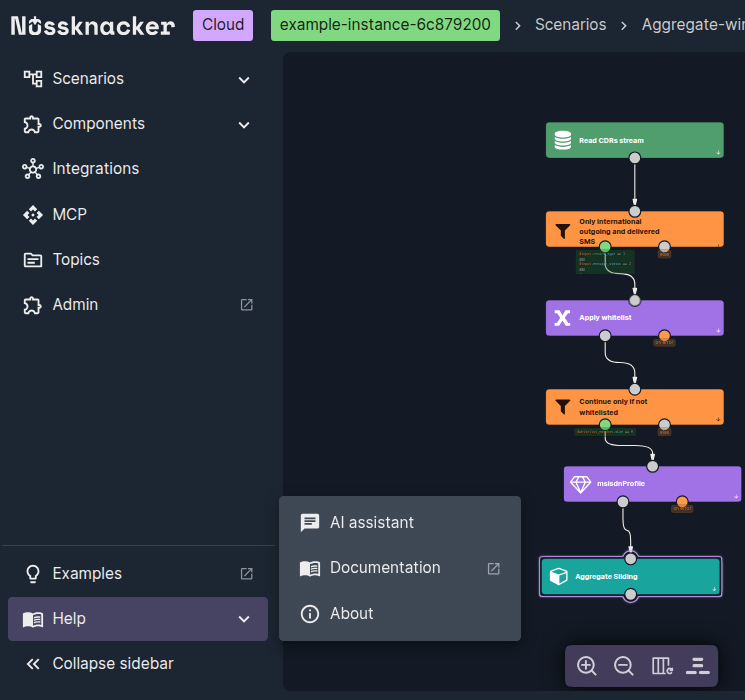This screenshot has width=745, height=700.
Task: Click the Admin puzzle icon
Action: click(x=33, y=305)
